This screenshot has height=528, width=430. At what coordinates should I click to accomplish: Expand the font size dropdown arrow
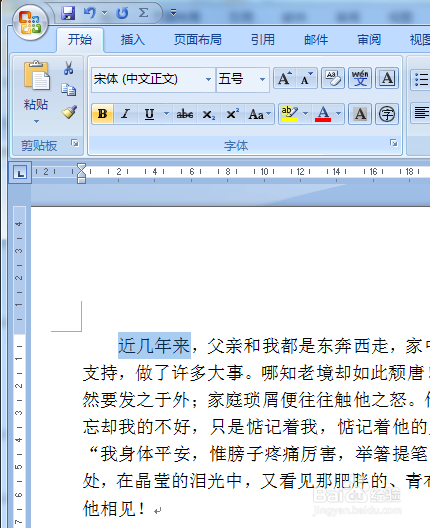(262, 79)
